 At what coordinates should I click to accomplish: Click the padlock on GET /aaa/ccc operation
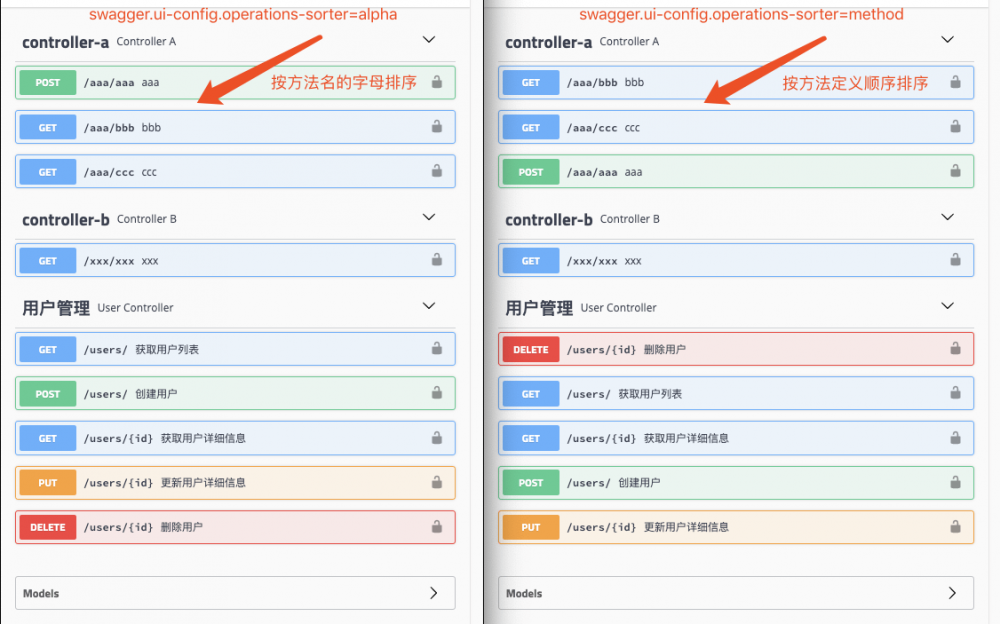click(x=437, y=171)
